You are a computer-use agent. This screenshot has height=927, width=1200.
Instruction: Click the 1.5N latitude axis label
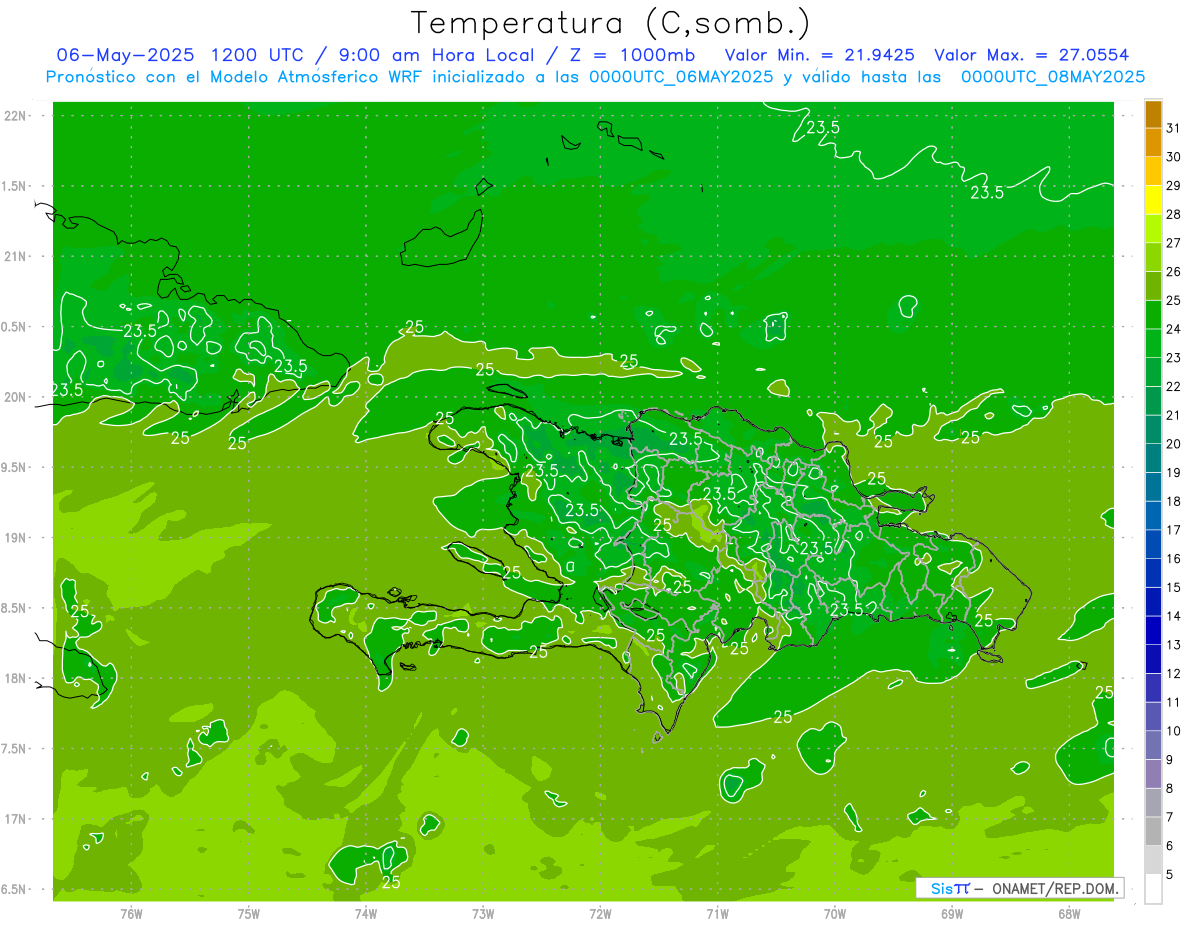coord(16,186)
